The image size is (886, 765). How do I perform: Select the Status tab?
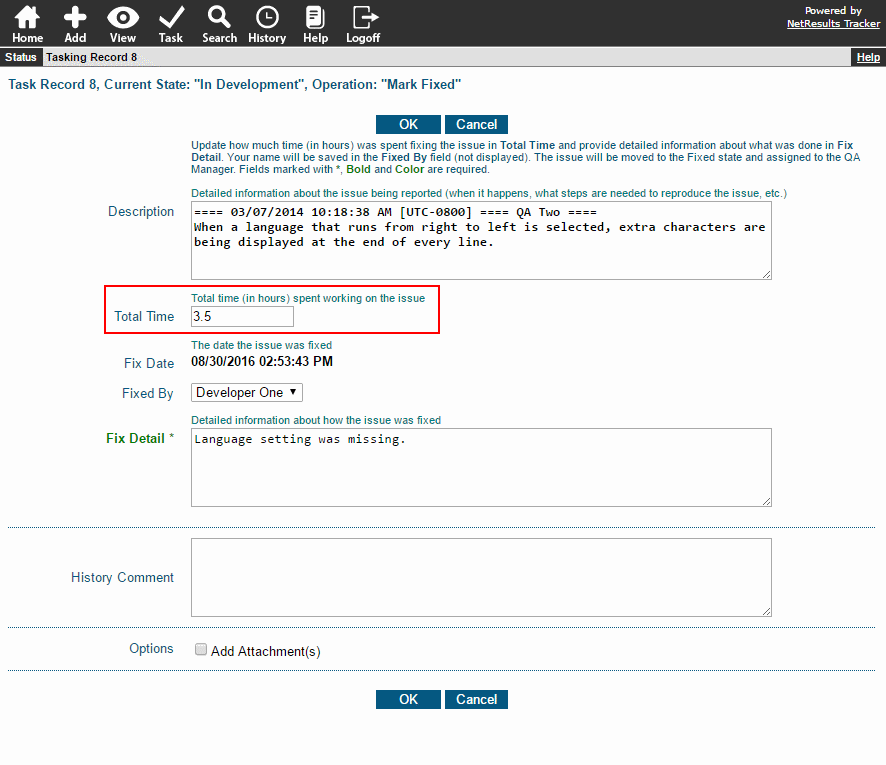pos(21,57)
